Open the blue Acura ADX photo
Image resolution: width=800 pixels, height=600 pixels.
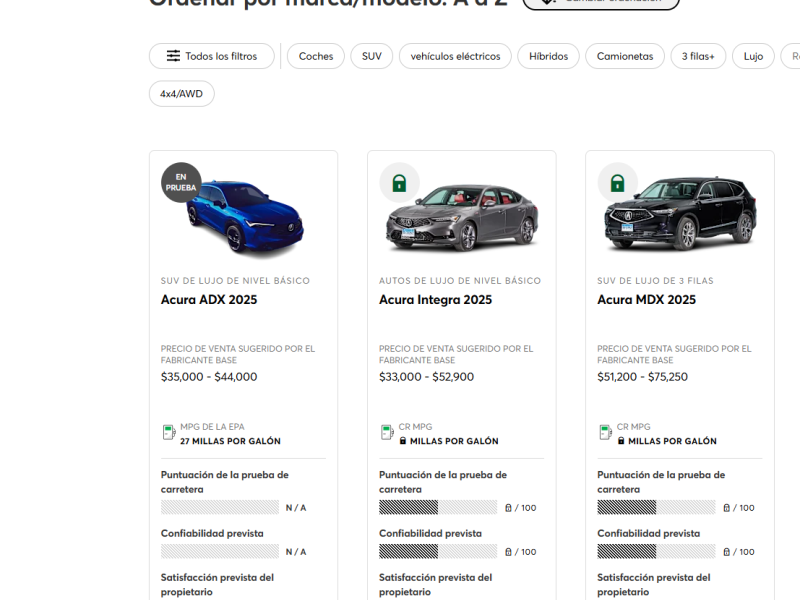[x=245, y=216]
